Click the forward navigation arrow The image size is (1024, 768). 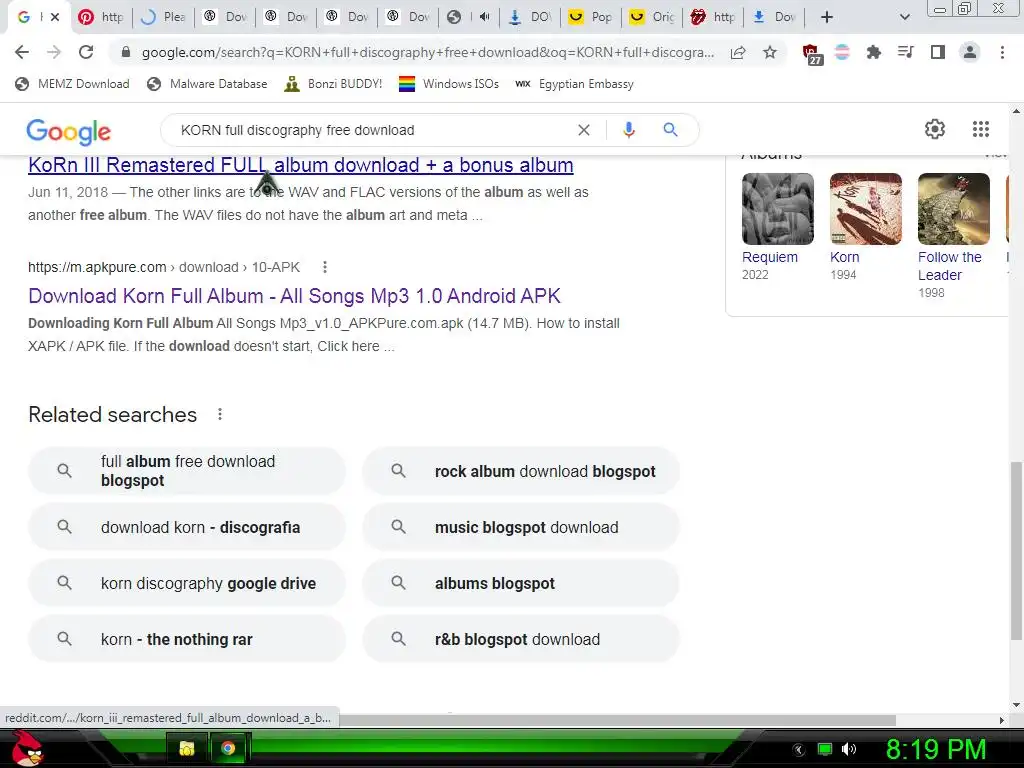[54, 52]
